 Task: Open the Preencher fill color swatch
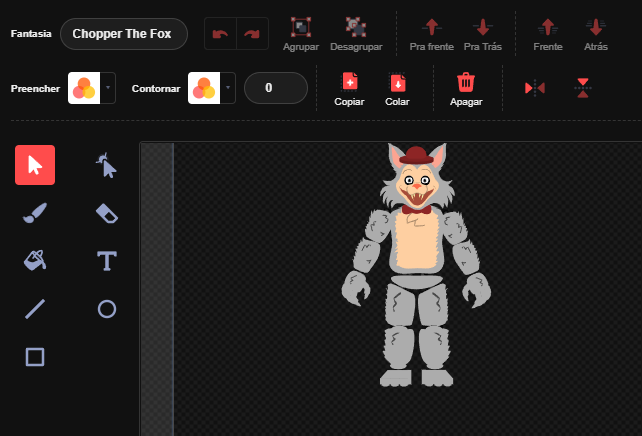tap(84, 88)
